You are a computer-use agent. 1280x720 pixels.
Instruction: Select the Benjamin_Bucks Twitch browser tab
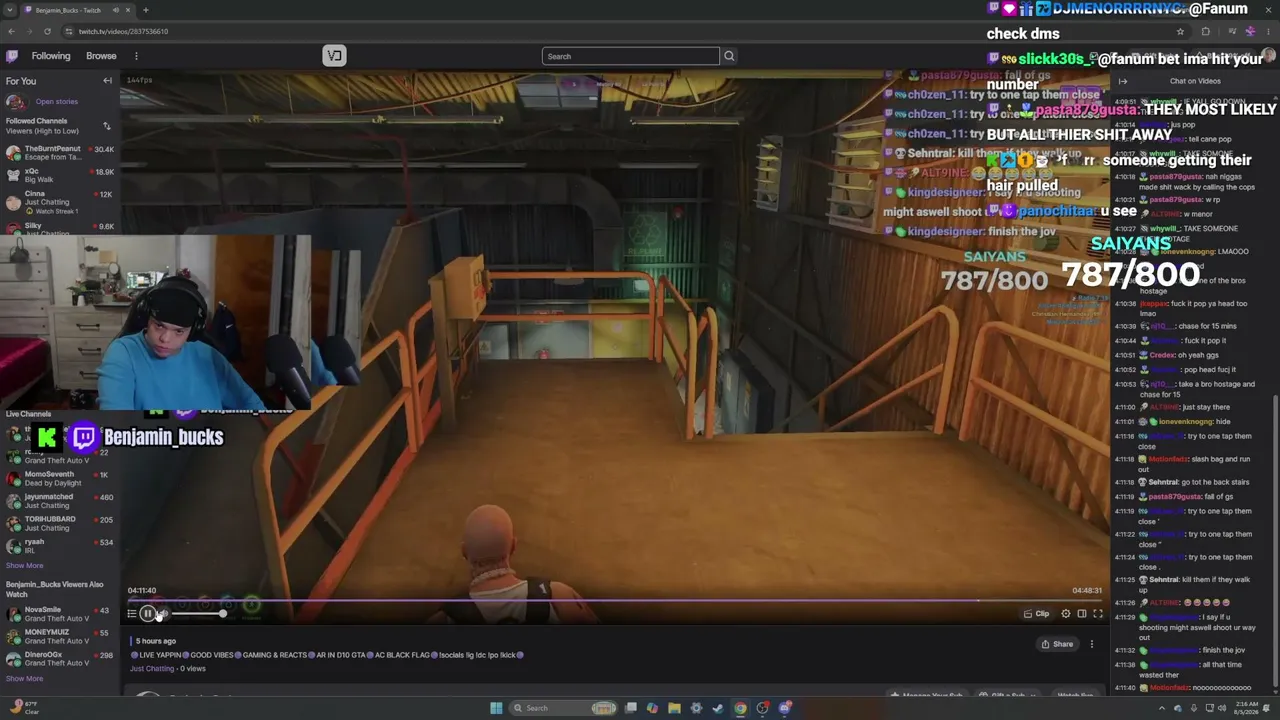coord(78,10)
